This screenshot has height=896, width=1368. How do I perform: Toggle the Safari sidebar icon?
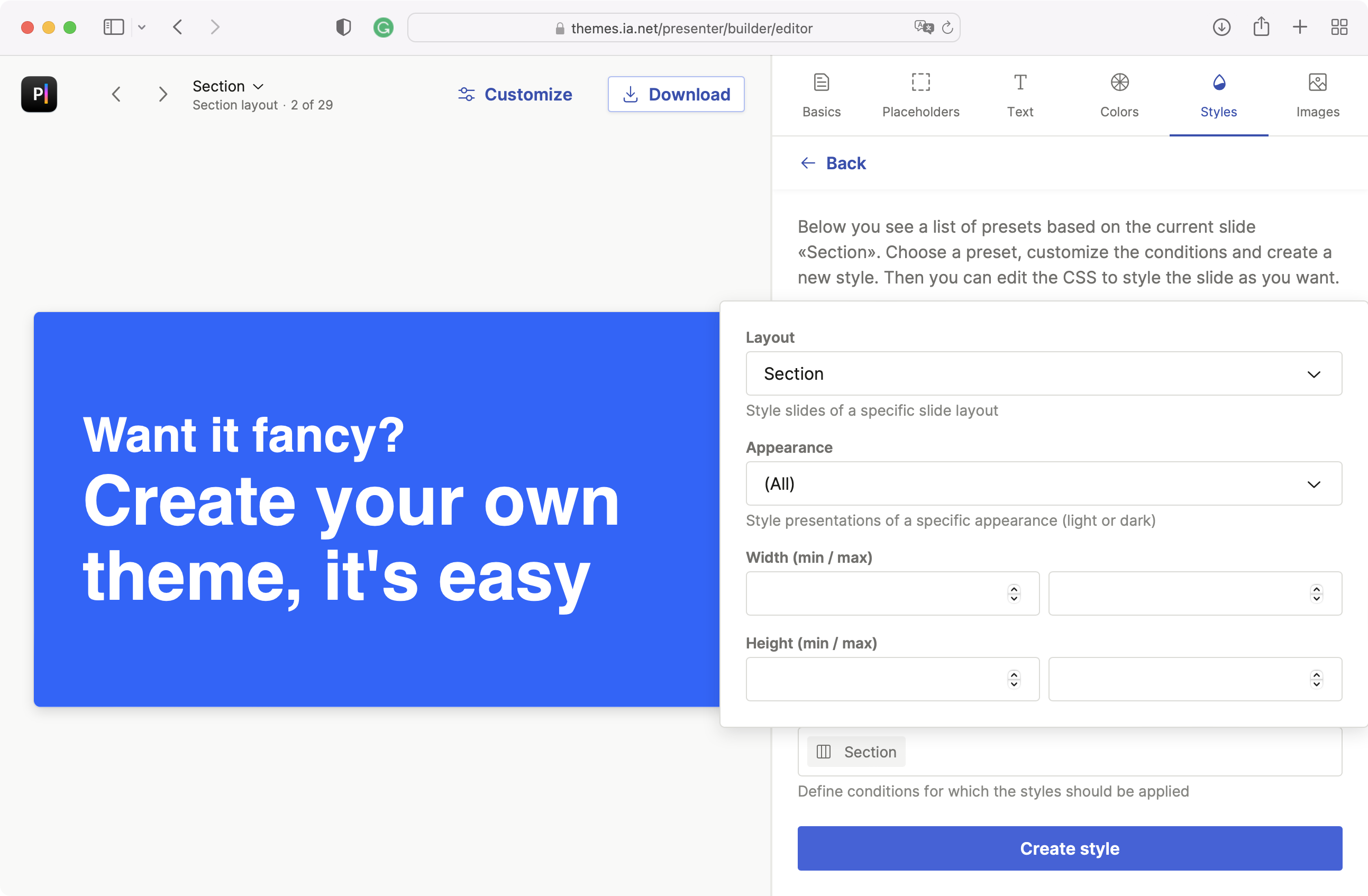114,27
